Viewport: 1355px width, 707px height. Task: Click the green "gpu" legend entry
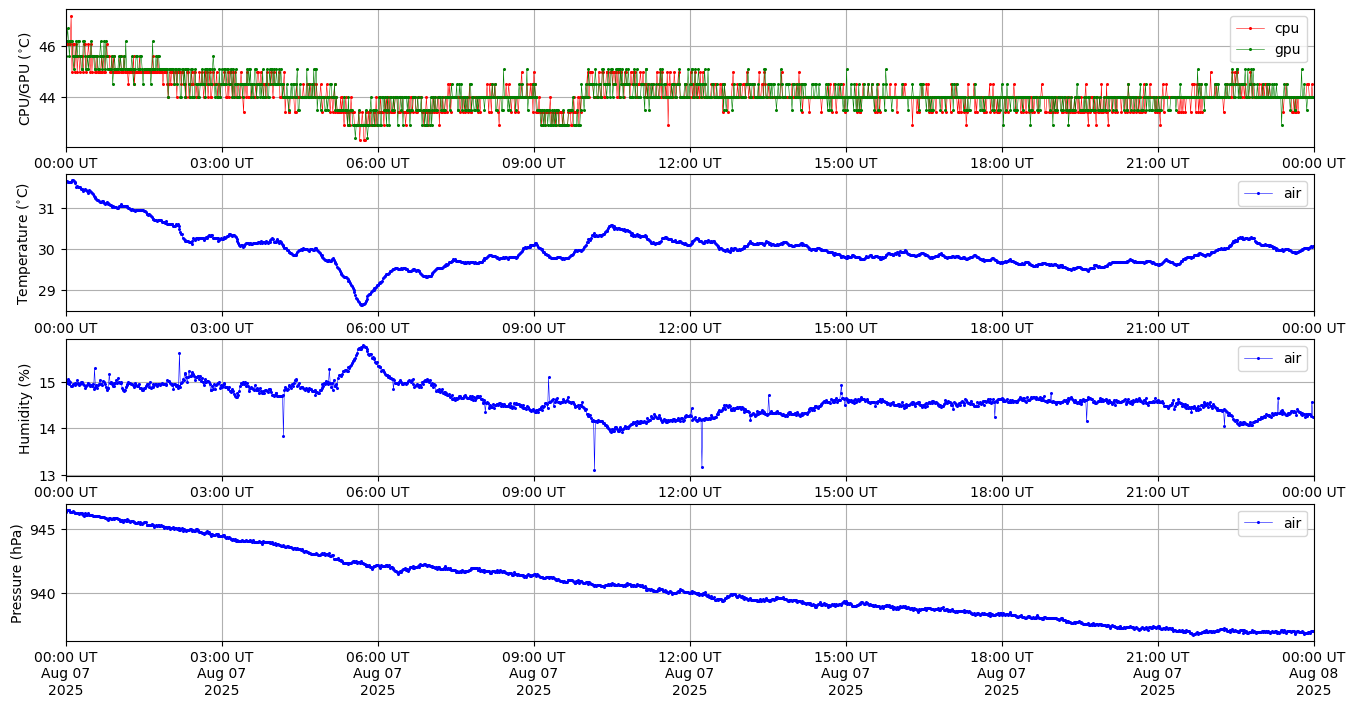[x=1269, y=48]
